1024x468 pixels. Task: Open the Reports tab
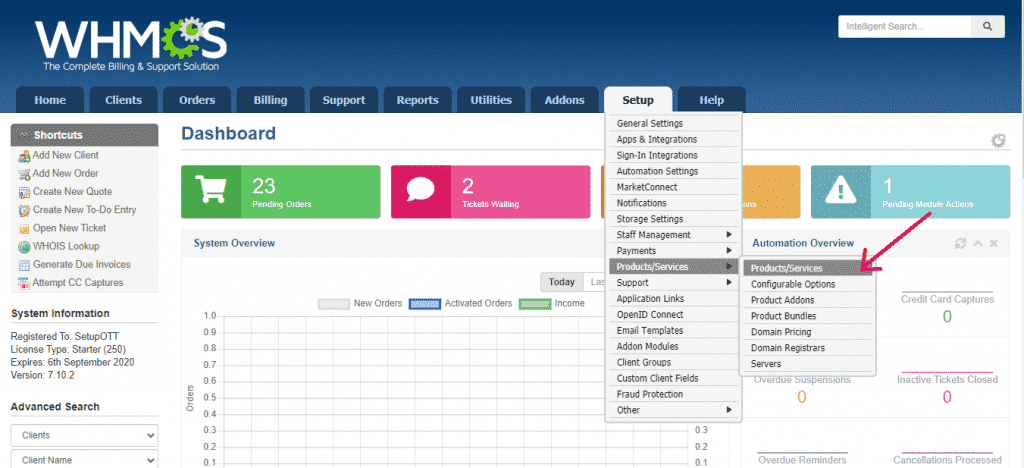coord(417,100)
